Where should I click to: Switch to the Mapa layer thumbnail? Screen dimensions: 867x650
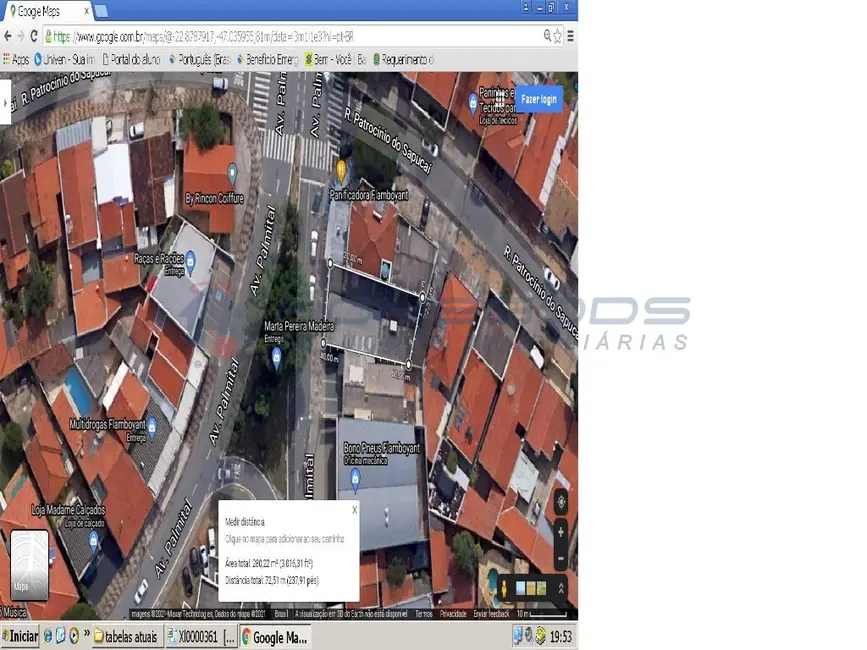29,565
